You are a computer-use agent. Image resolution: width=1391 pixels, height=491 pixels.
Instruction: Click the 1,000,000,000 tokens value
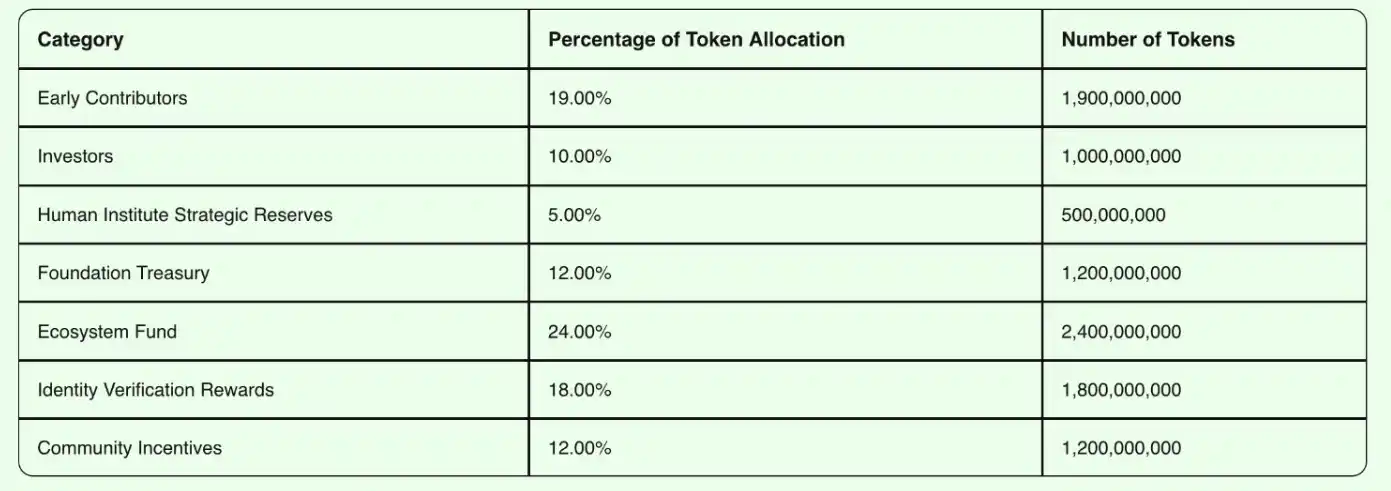(x=1121, y=156)
